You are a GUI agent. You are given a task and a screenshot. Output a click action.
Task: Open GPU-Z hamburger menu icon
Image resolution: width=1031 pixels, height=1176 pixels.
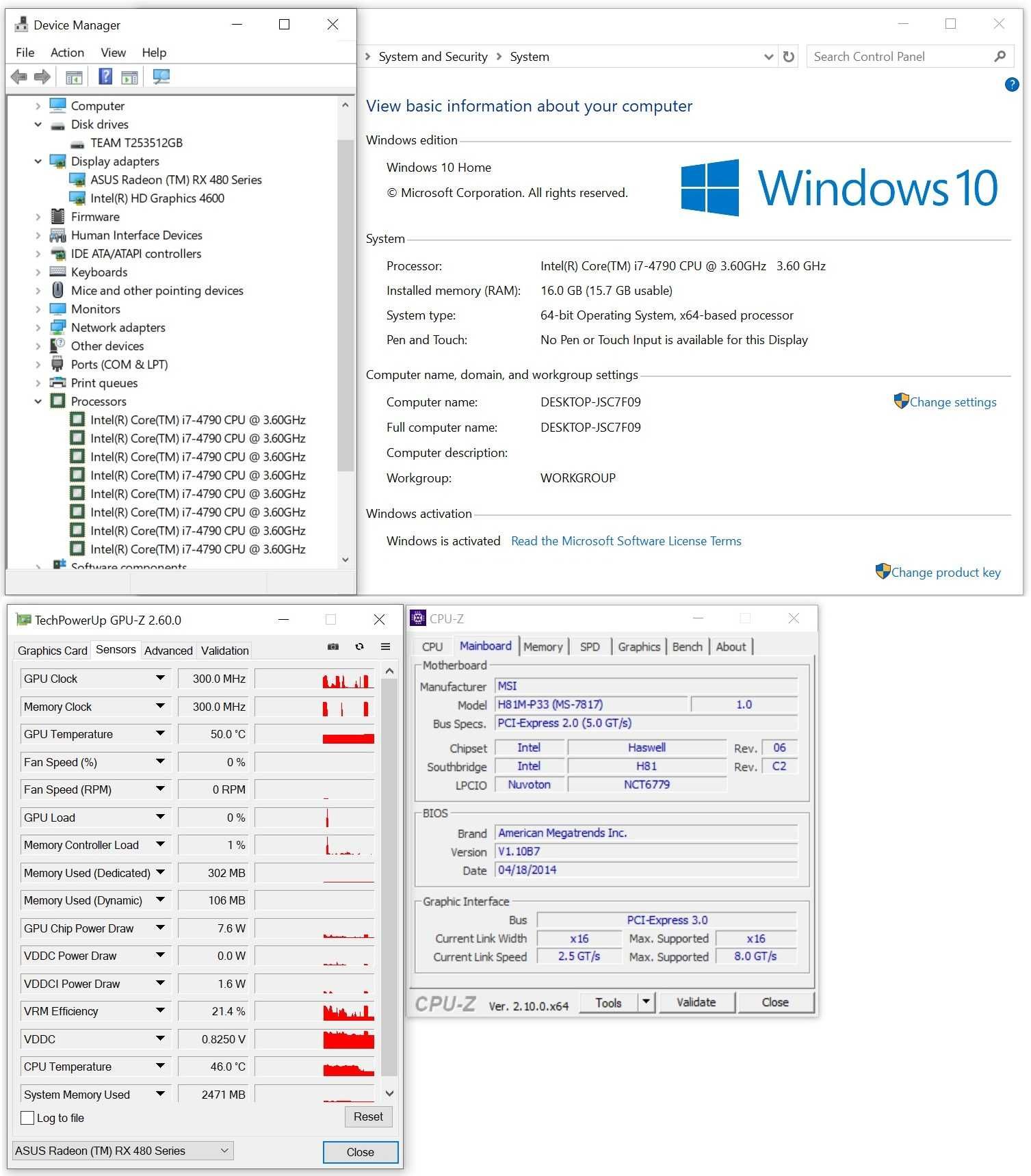pos(386,646)
